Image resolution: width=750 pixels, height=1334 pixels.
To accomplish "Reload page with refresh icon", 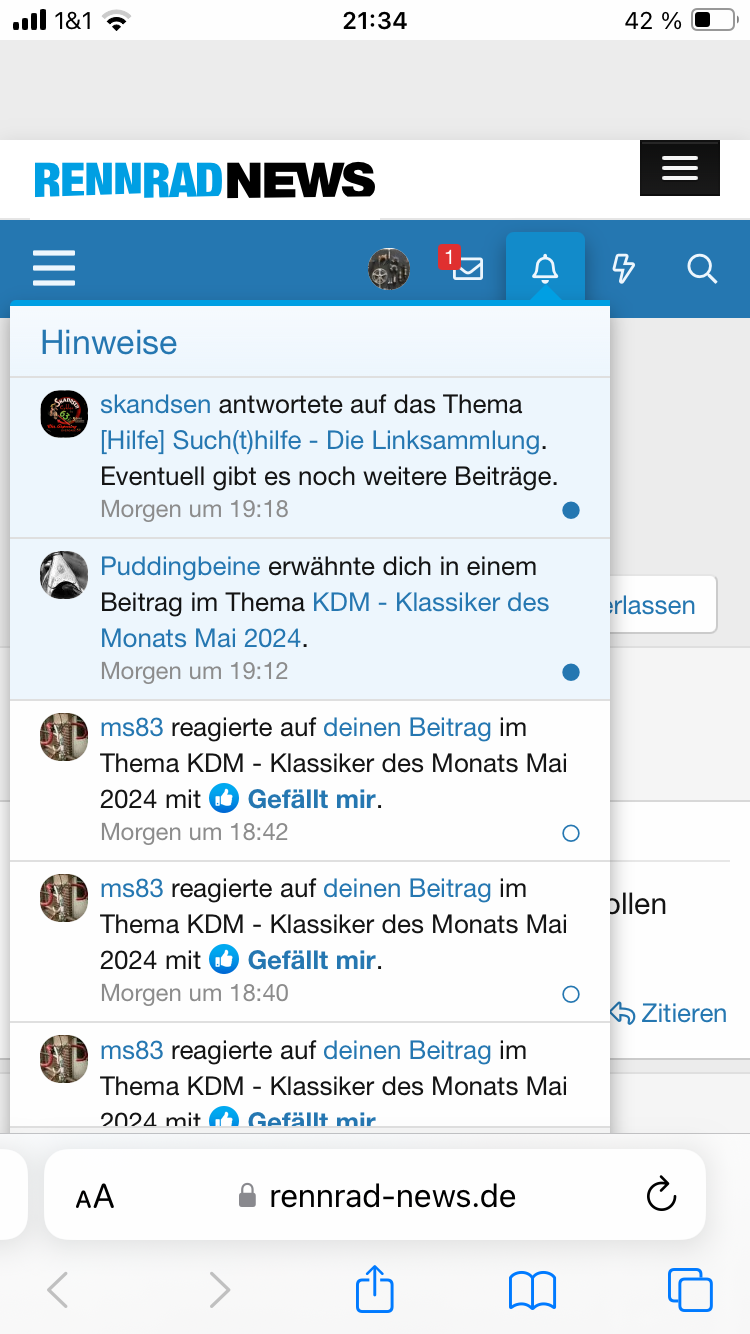I will click(x=661, y=1195).
